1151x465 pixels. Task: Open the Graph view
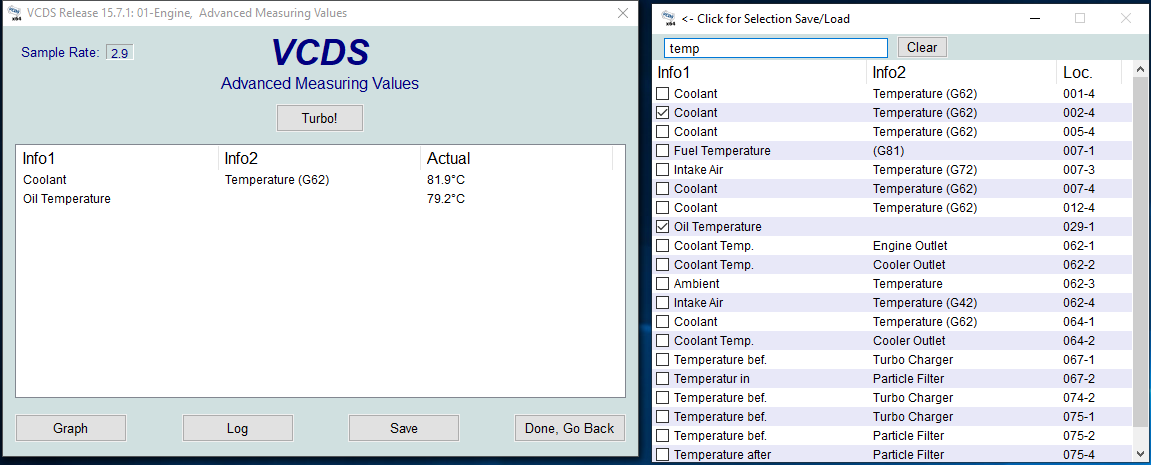pos(70,428)
